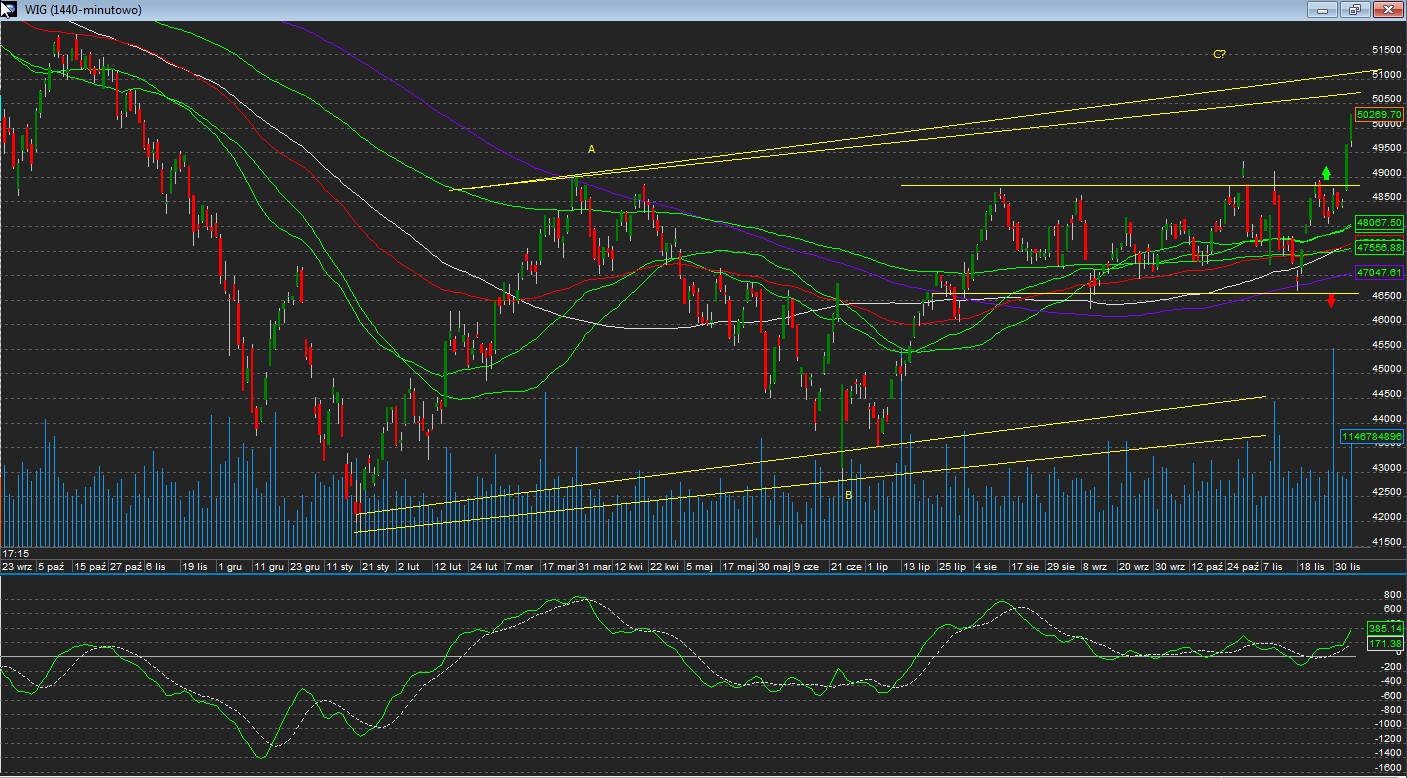
Task: Select the 'C?' wave annotation label
Action: click(1219, 54)
